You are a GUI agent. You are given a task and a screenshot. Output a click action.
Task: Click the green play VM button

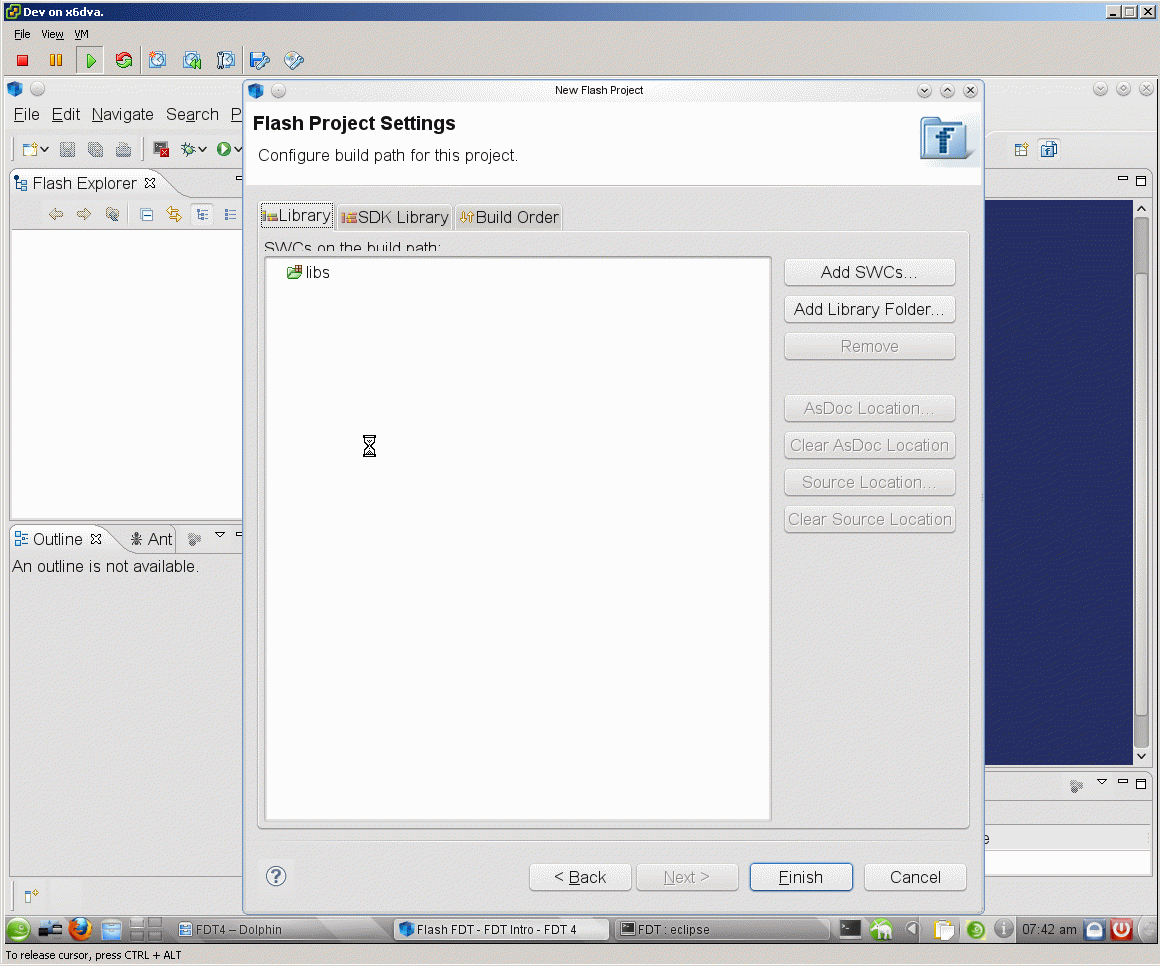90,61
